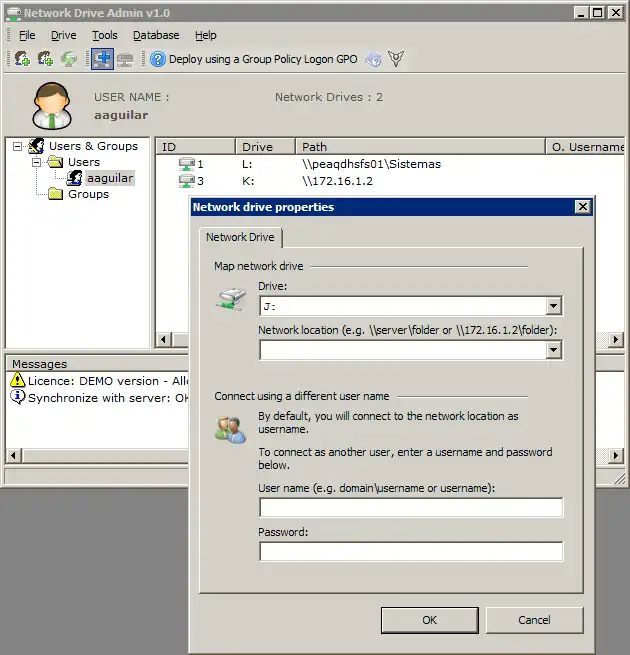Click the Synchronize with server message
Image resolution: width=630 pixels, height=655 pixels.
108,398
